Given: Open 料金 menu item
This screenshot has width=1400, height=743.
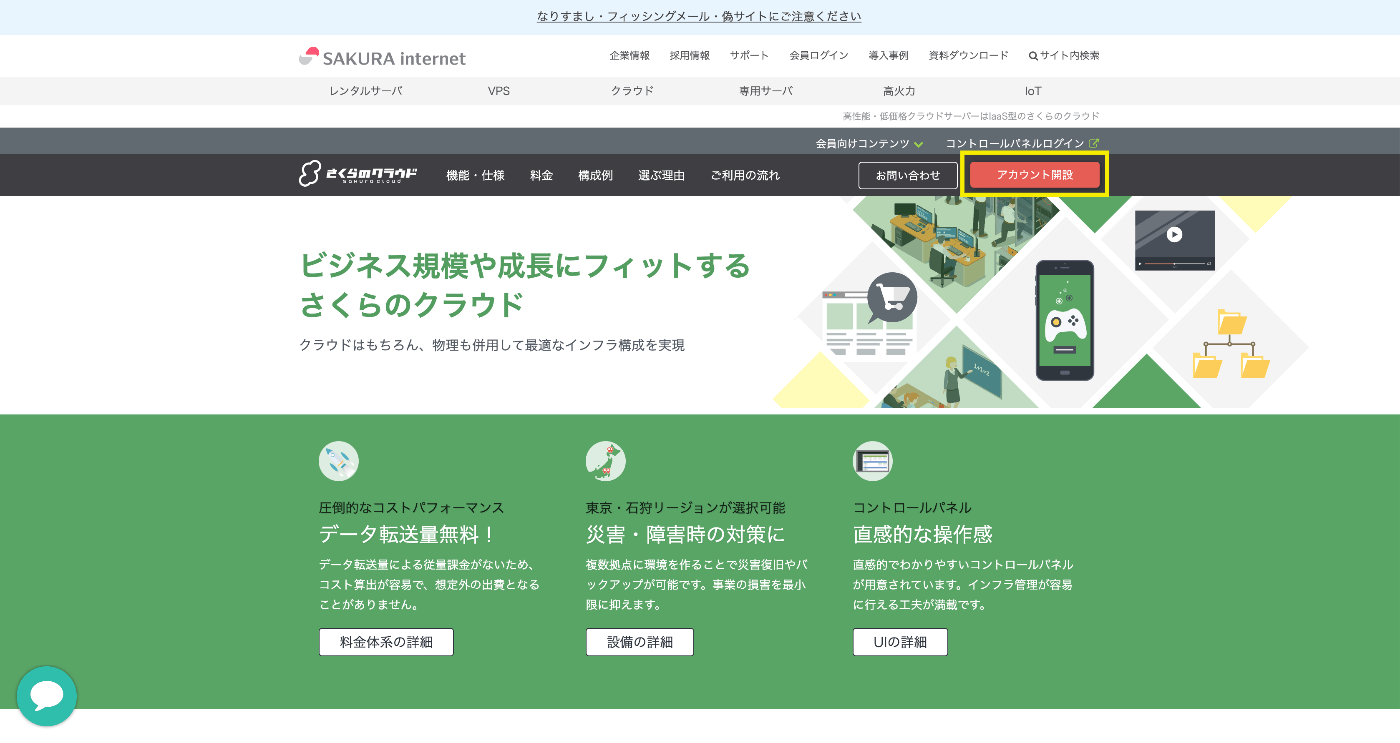Looking at the screenshot, I should pyautogui.click(x=541, y=175).
